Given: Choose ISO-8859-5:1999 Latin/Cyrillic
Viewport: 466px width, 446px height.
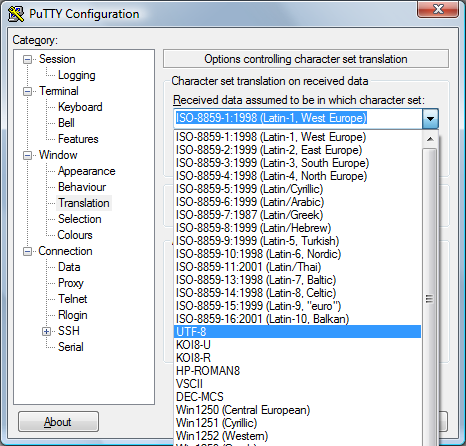Looking at the screenshot, I should [297, 189].
